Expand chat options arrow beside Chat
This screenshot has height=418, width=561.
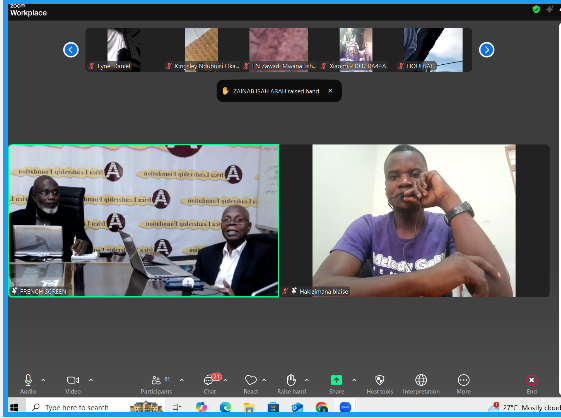pos(225,380)
